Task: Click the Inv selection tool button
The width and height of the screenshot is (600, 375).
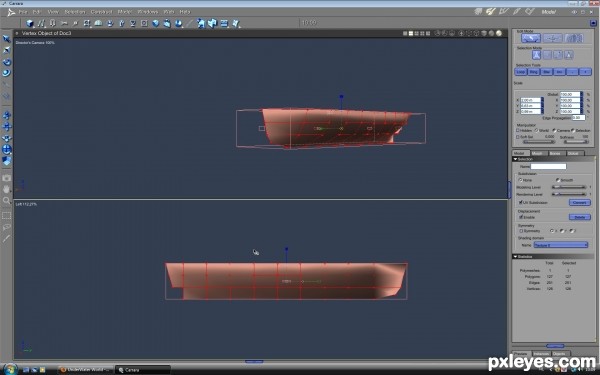Action: pos(559,72)
